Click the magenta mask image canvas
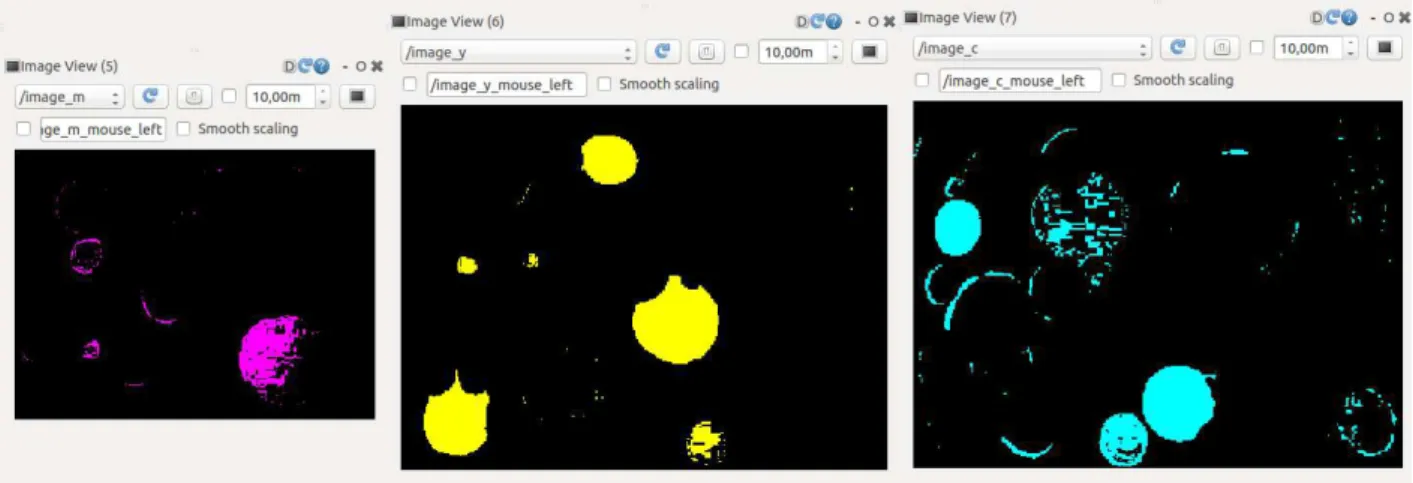This screenshot has height=483, width=1413. point(195,284)
